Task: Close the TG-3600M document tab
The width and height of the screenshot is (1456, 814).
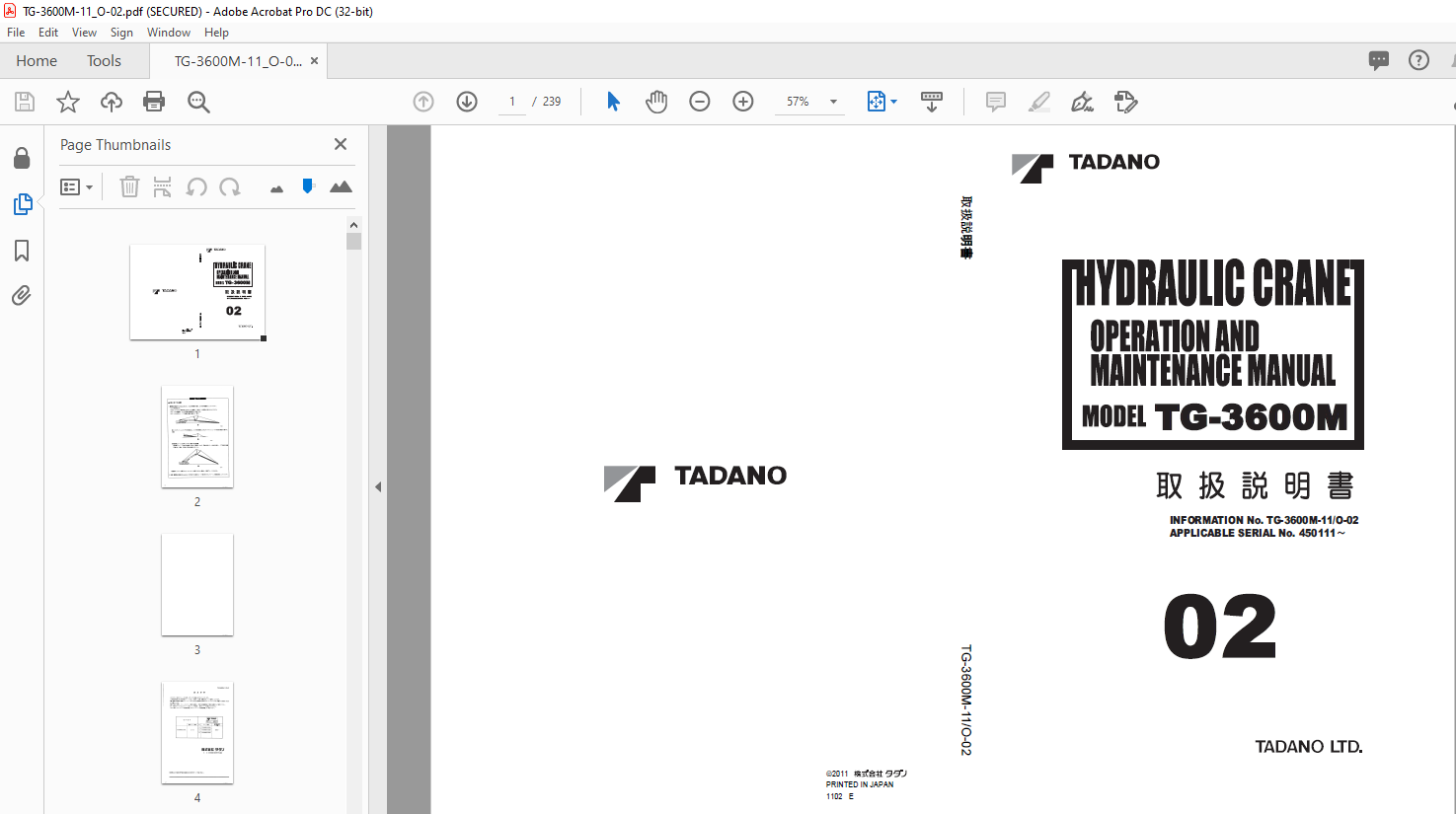Action: click(314, 61)
